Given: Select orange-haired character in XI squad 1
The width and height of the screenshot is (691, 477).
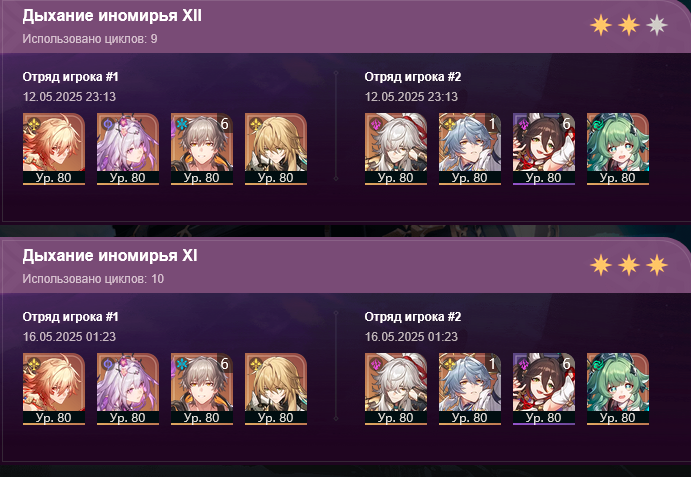Looking at the screenshot, I should (54, 389).
